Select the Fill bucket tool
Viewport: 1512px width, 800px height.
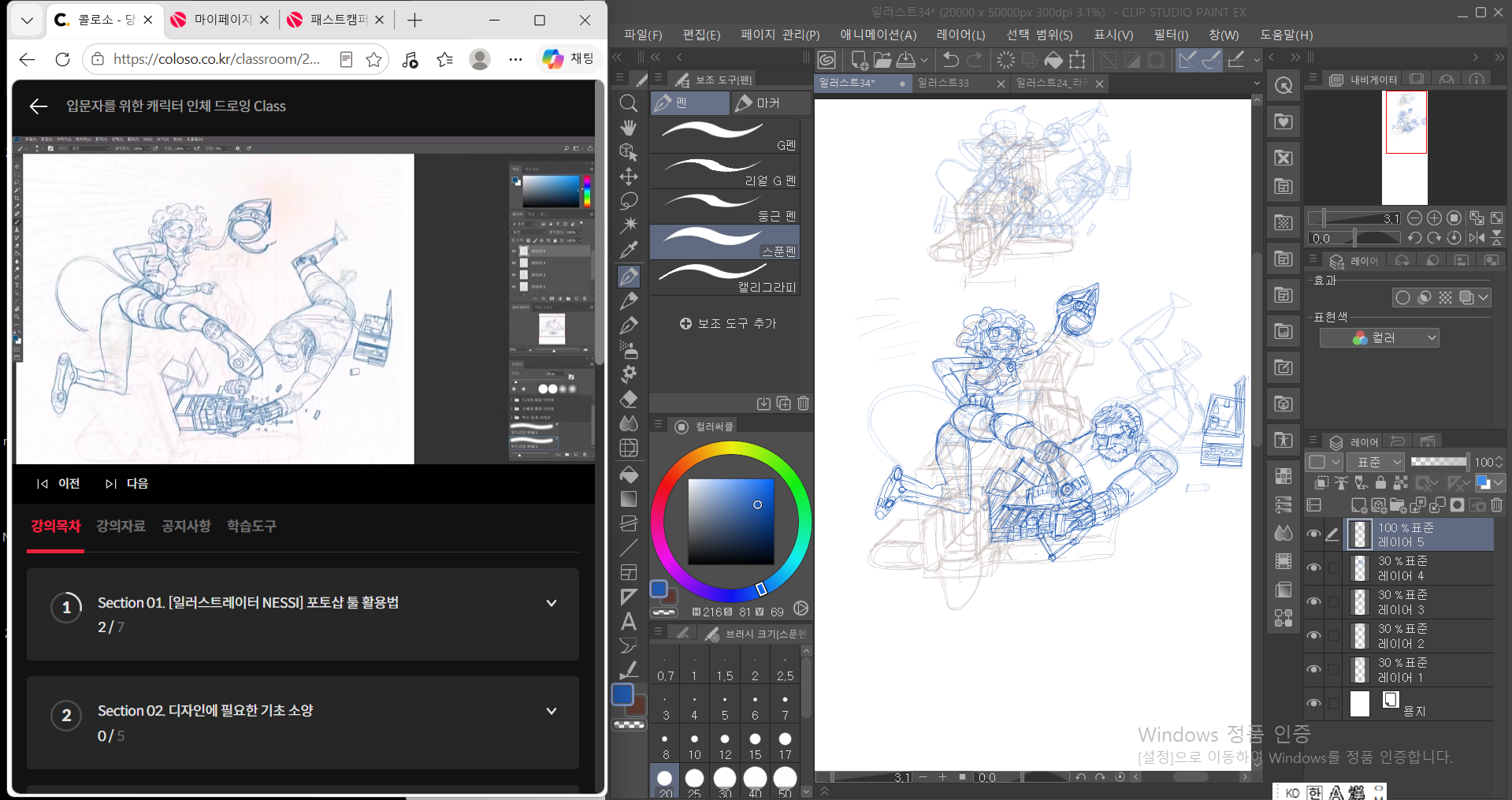(628, 474)
